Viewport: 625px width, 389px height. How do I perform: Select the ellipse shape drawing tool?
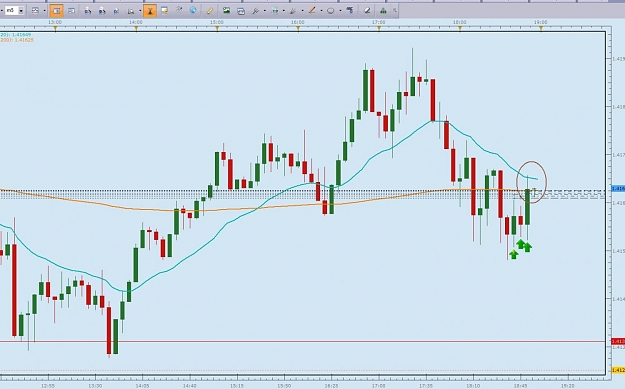tap(330, 11)
